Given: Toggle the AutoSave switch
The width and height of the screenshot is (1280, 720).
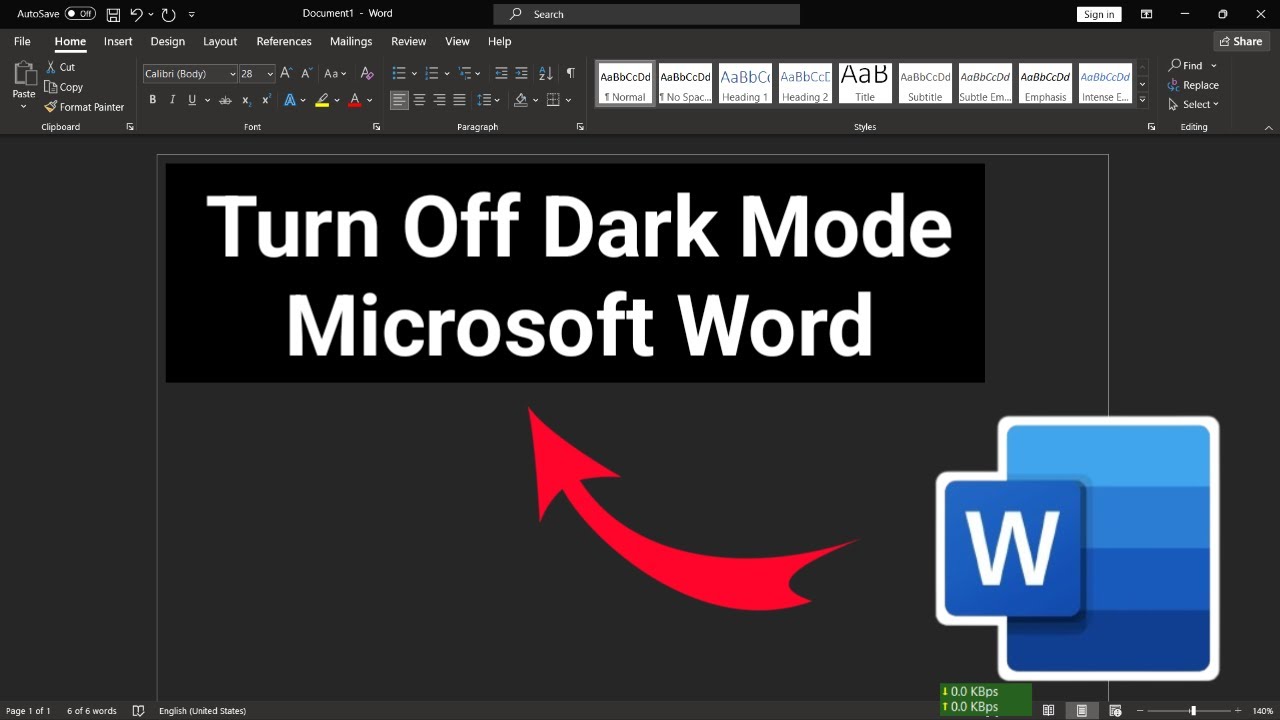Looking at the screenshot, I should click(80, 14).
